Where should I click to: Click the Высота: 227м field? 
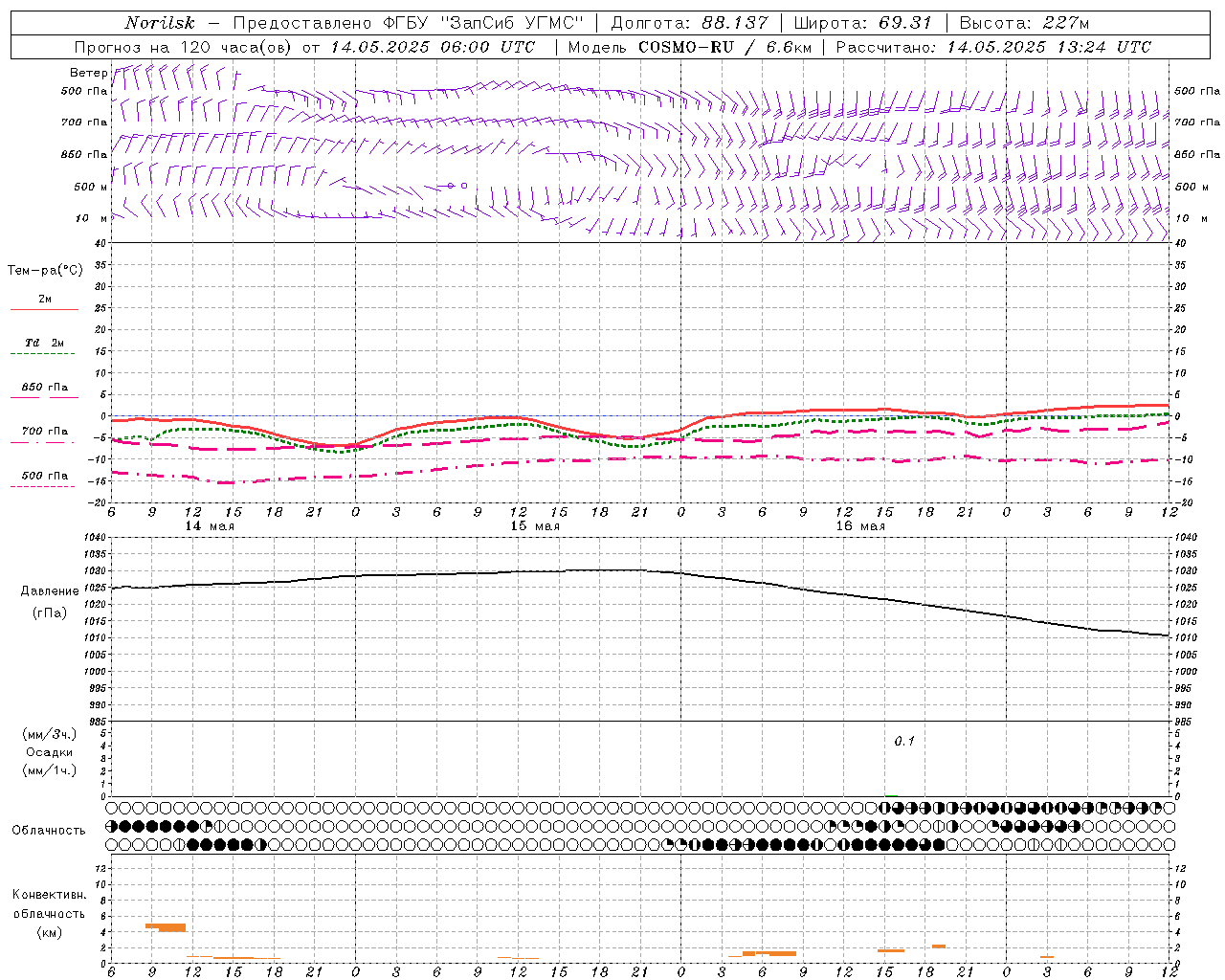tap(1024, 23)
